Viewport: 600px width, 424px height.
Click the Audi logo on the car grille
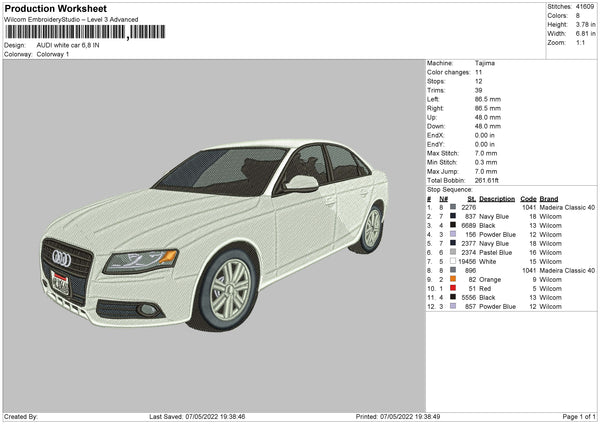(60, 258)
